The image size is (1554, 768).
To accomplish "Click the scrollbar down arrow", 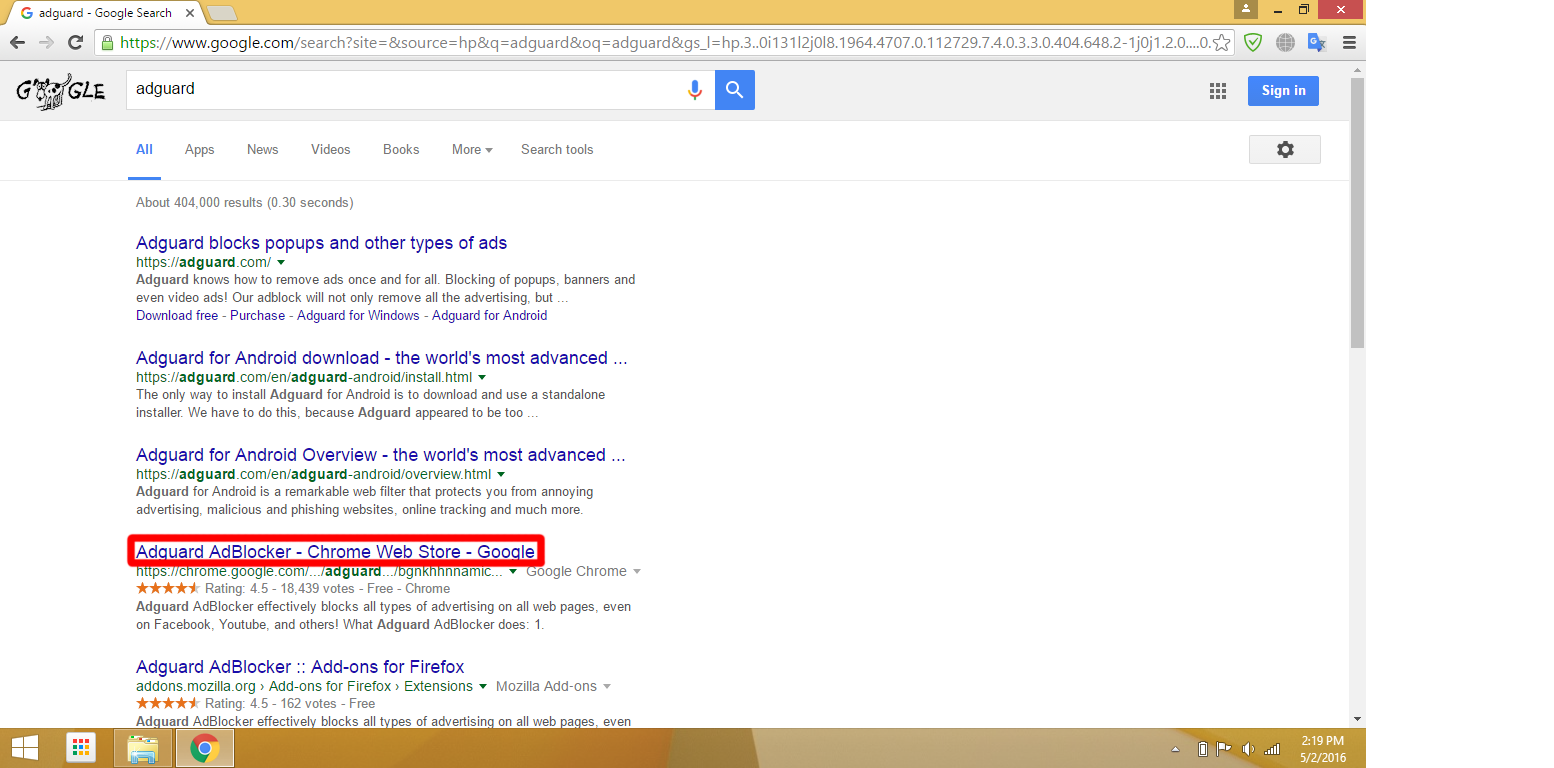I will [x=1357, y=719].
